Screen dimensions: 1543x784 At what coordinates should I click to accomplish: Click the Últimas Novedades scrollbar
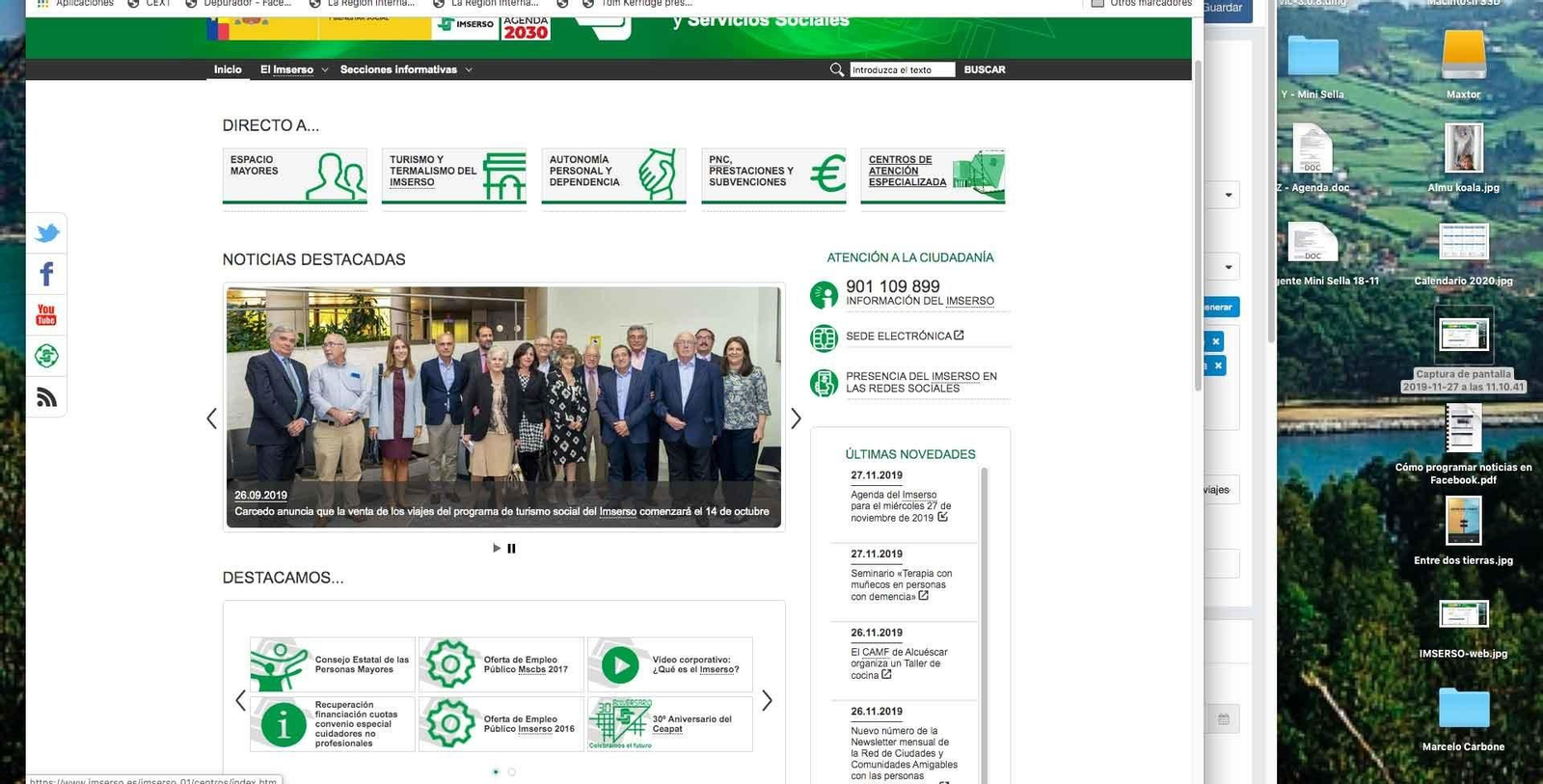(x=984, y=579)
